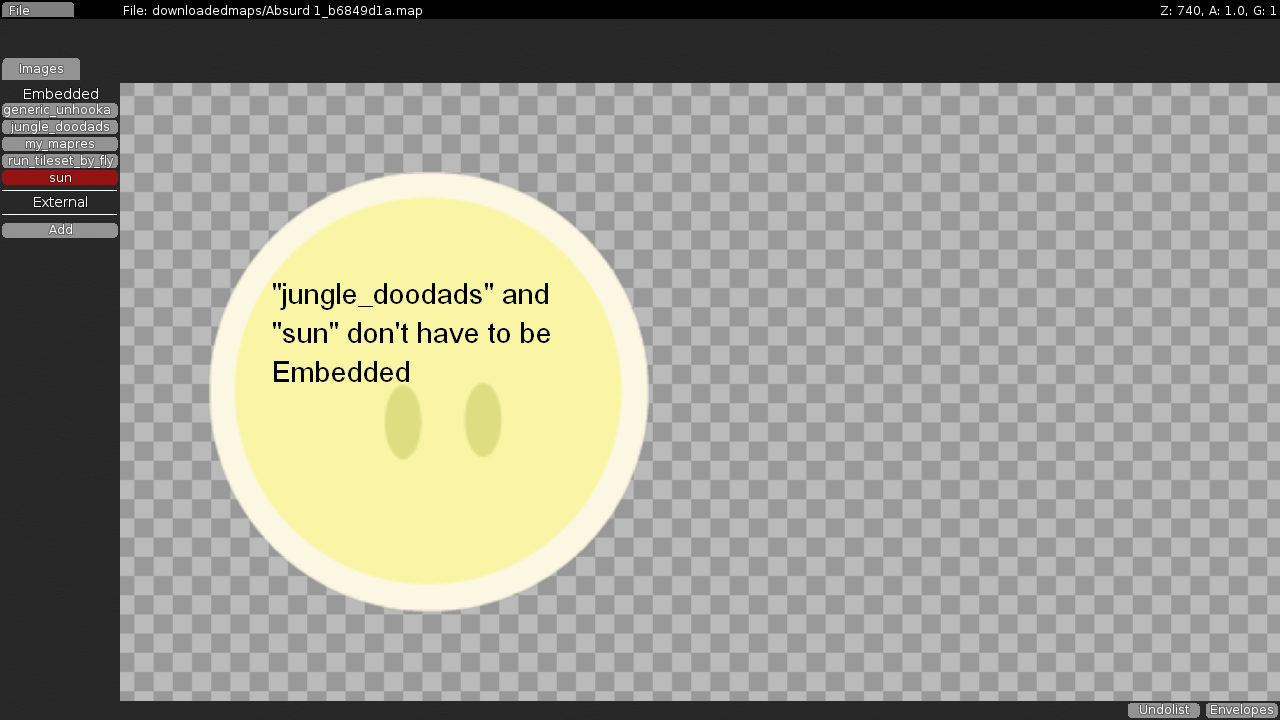Switch to the Images tab
Image resolution: width=1280 pixels, height=720 pixels.
click(41, 69)
